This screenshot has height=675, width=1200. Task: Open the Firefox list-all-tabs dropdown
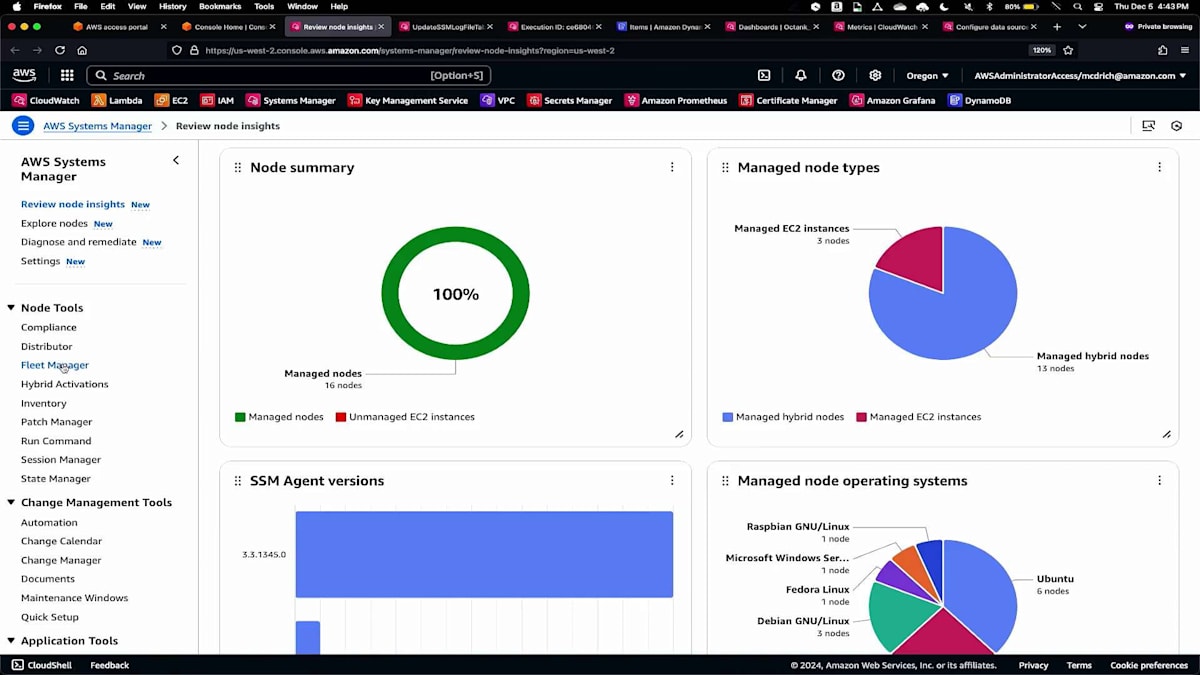point(1082,27)
